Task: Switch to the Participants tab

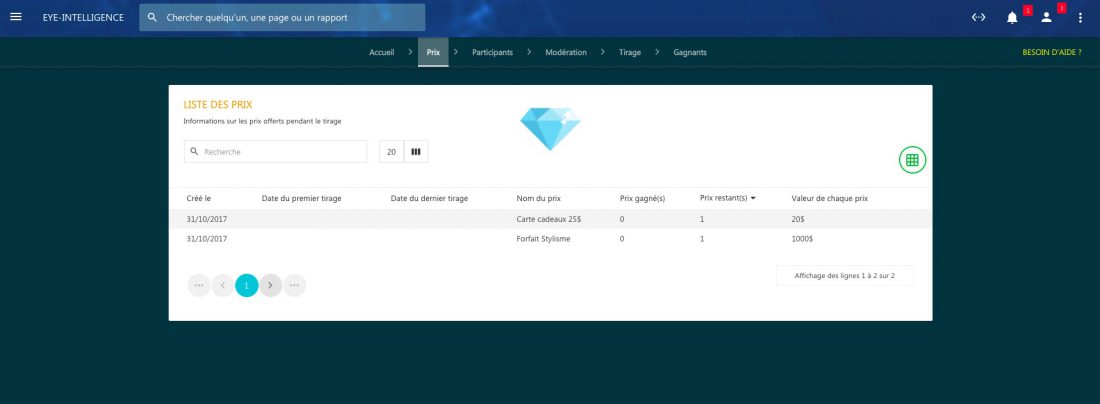Action: click(492, 52)
